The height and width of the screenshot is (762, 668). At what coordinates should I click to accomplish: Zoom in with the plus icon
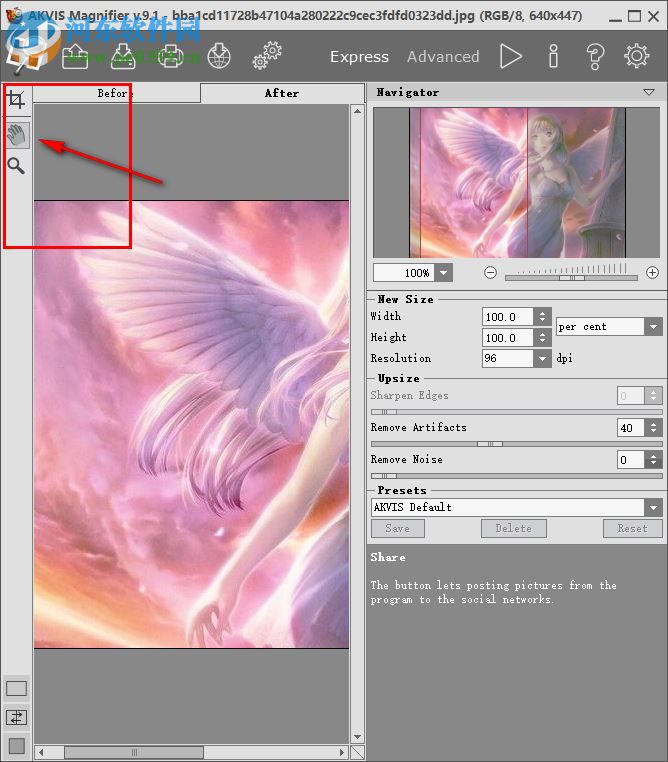coord(652,273)
